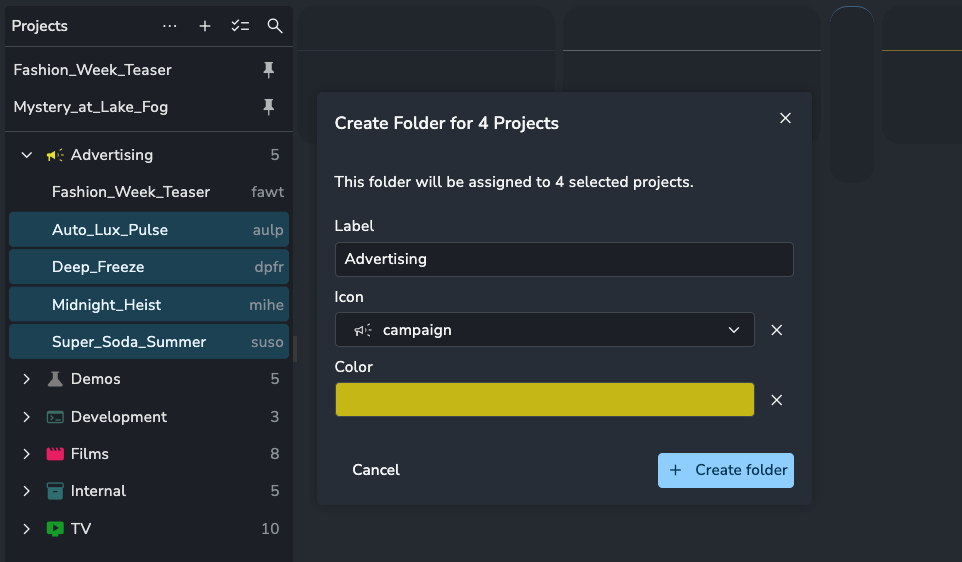Image resolution: width=962 pixels, height=562 pixels.
Task: Click the add project plus icon
Action: pyautogui.click(x=205, y=26)
